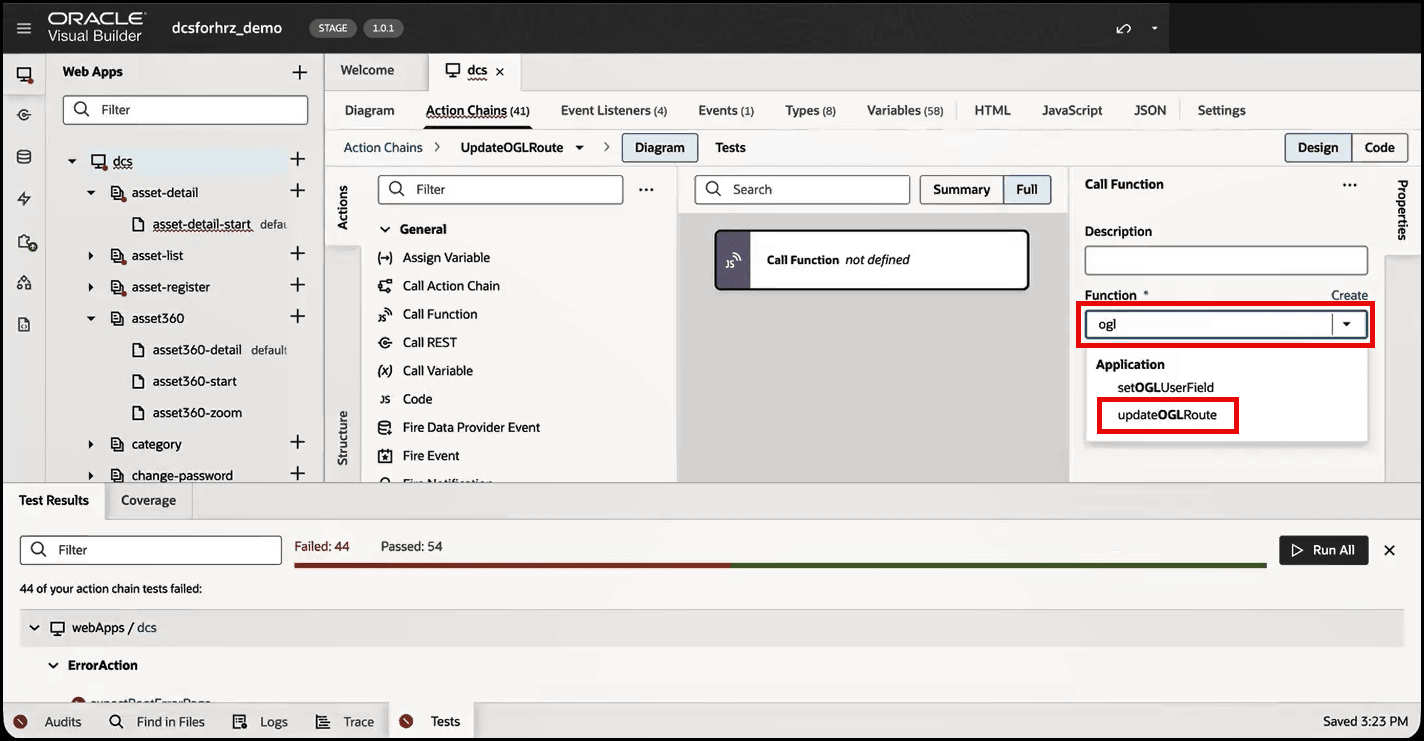Collapse the webApps / dcs test group
1424x741 pixels.
35,628
